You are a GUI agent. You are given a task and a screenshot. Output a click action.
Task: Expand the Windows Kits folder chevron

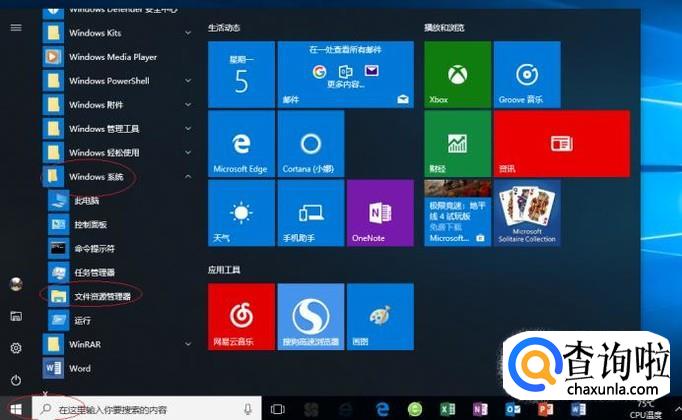(188, 33)
